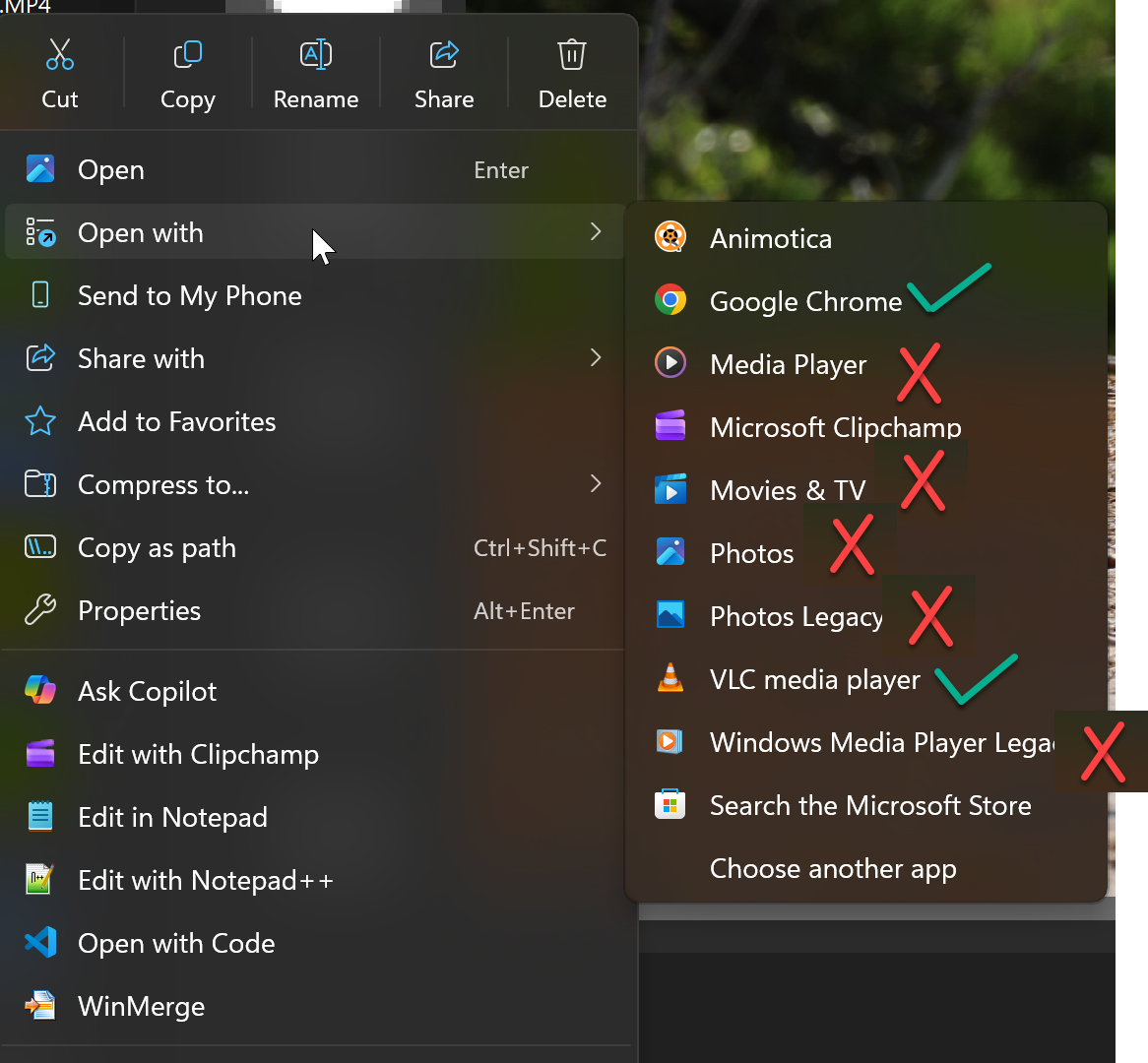1148x1063 pixels.
Task: Click the Copy icon
Action: point(187,54)
